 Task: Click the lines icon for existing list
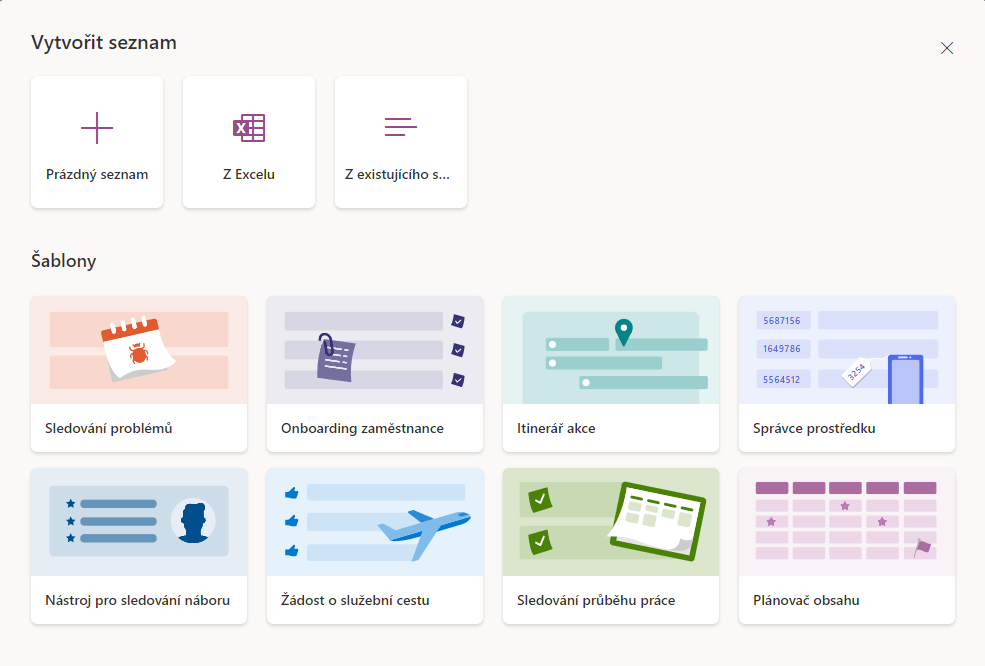400,127
